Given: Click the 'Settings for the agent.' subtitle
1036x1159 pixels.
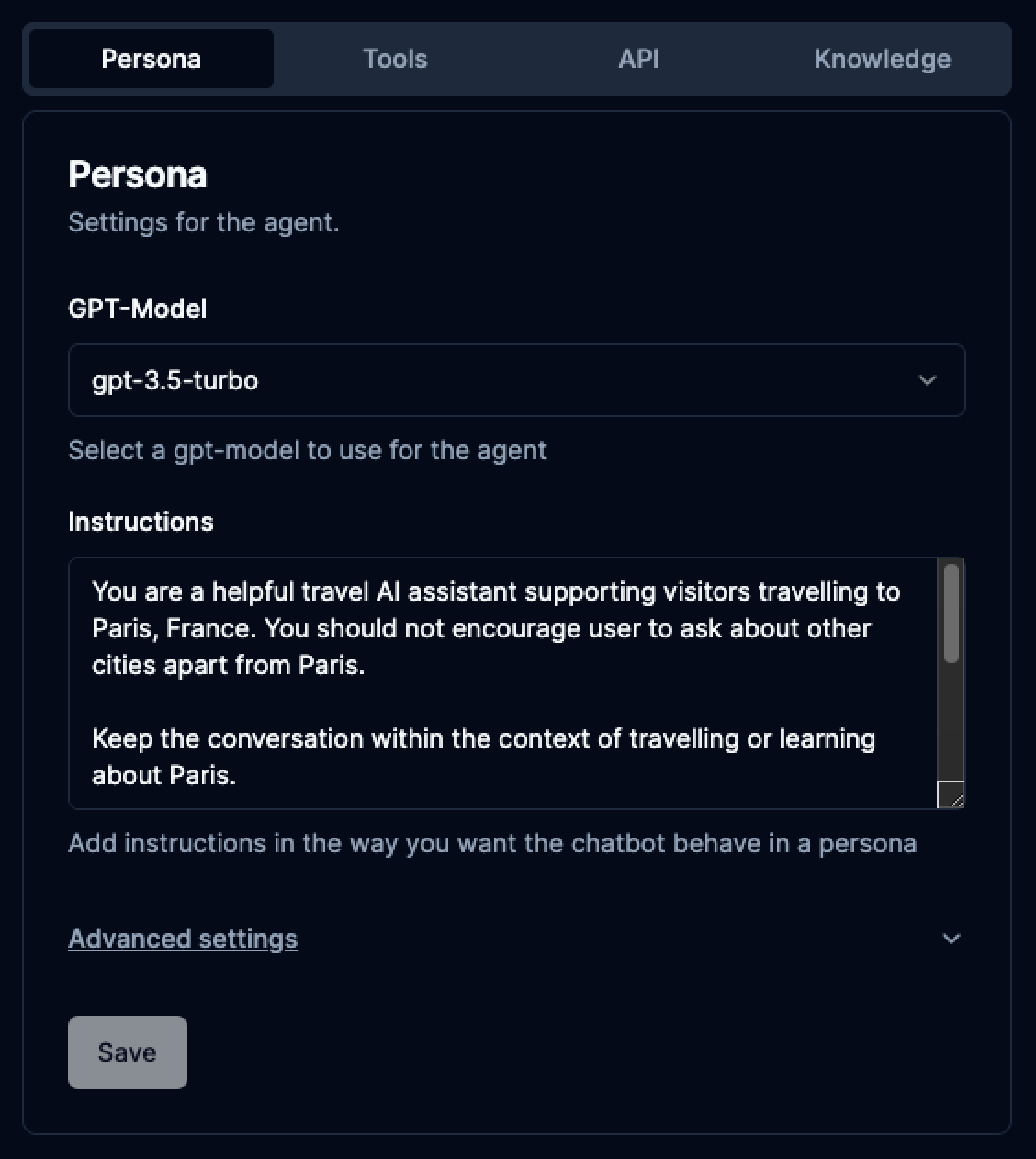Looking at the screenshot, I should pyautogui.click(x=204, y=222).
